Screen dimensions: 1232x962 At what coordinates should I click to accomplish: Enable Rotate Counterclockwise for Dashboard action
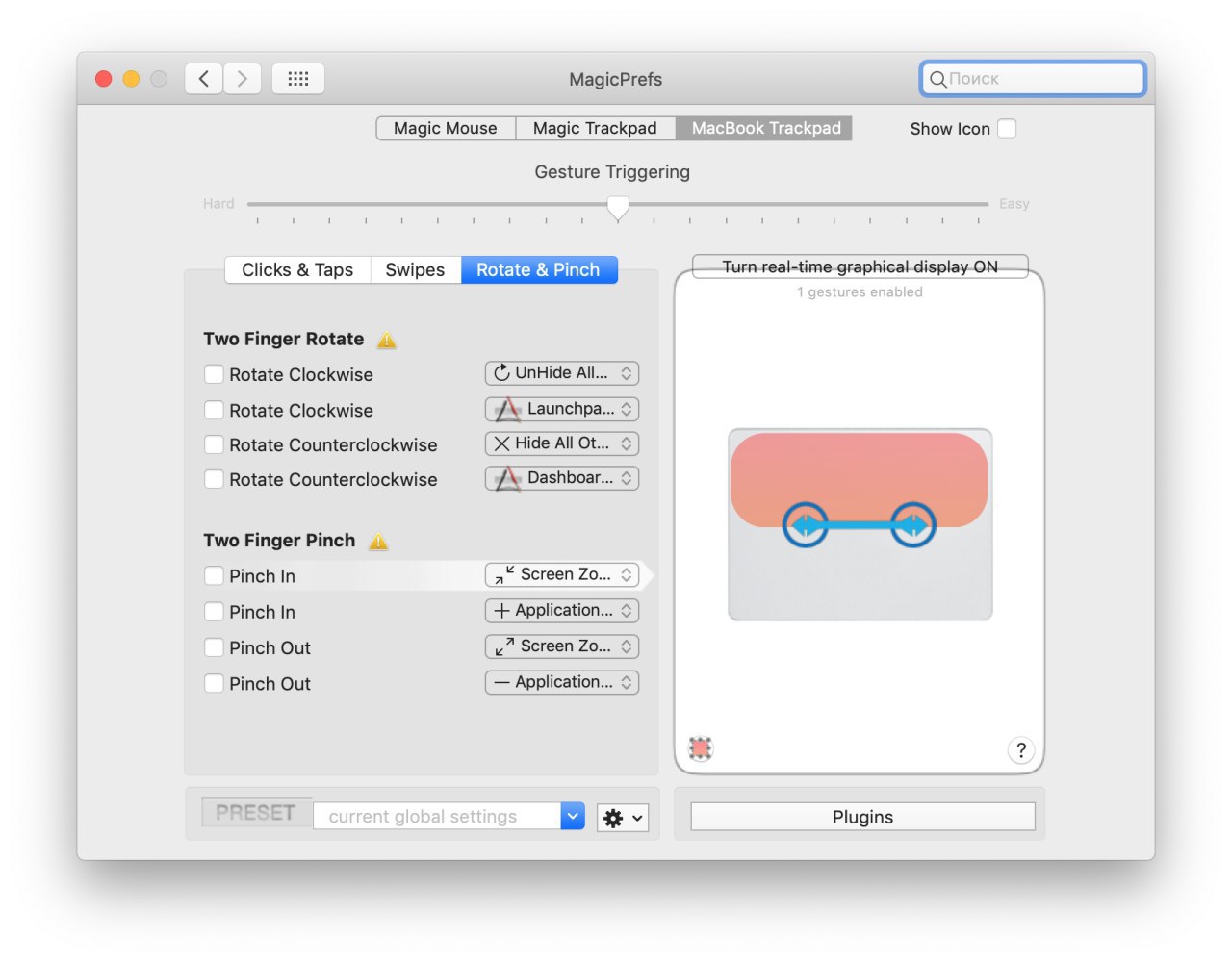tap(214, 479)
